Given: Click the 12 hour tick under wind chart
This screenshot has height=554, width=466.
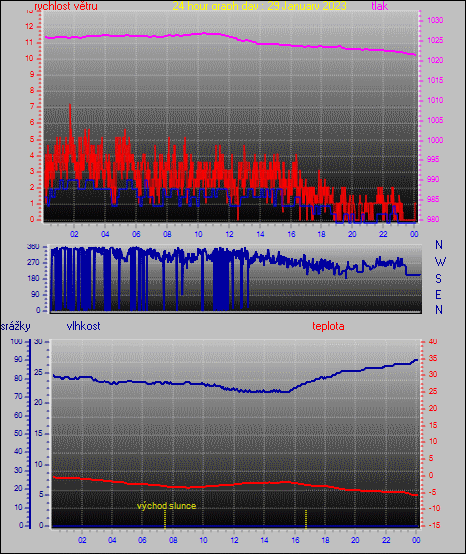Looking at the screenshot, I should tap(229, 234).
